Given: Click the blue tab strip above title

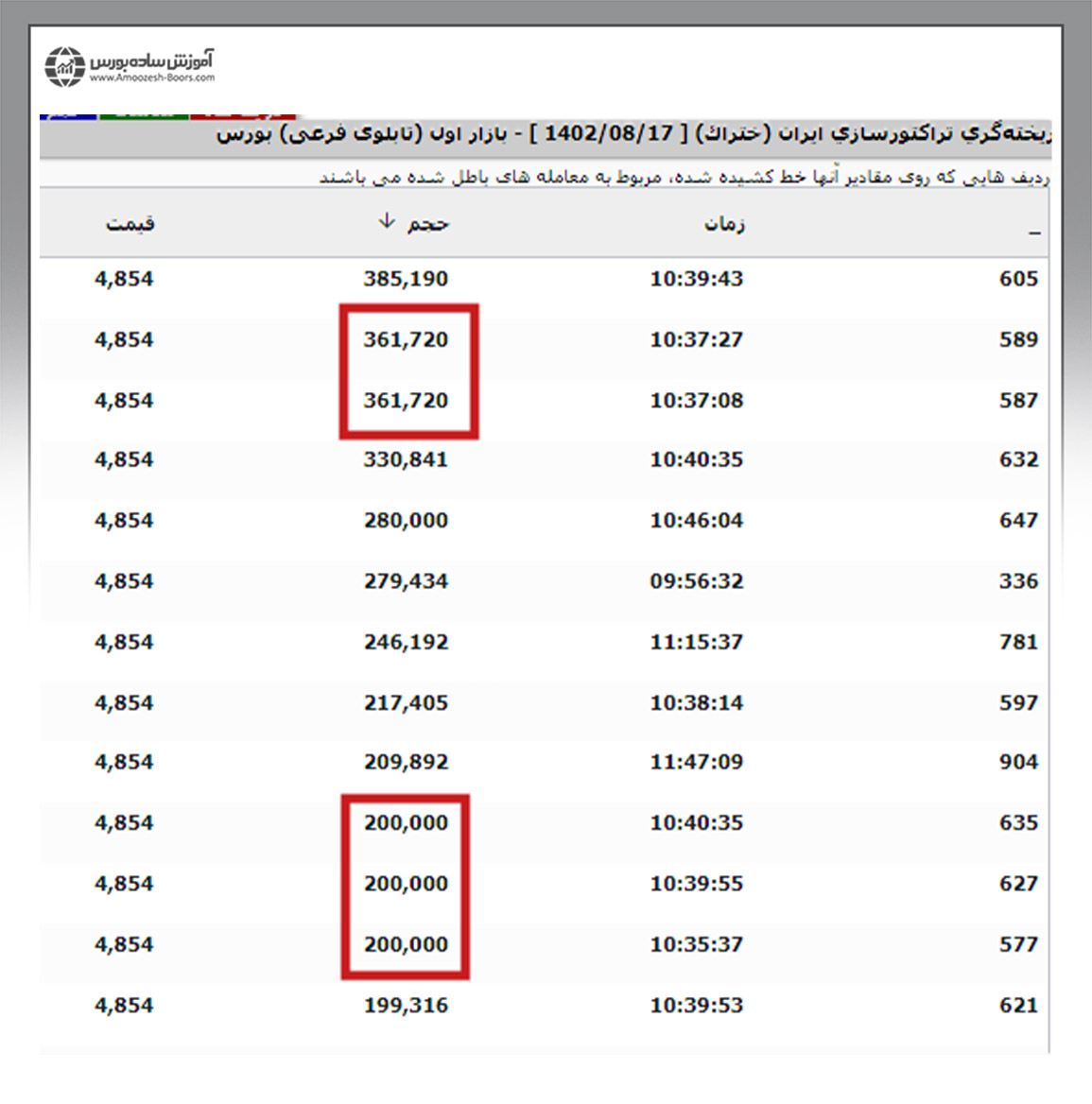Looking at the screenshot, I should pyautogui.click(x=68, y=115).
